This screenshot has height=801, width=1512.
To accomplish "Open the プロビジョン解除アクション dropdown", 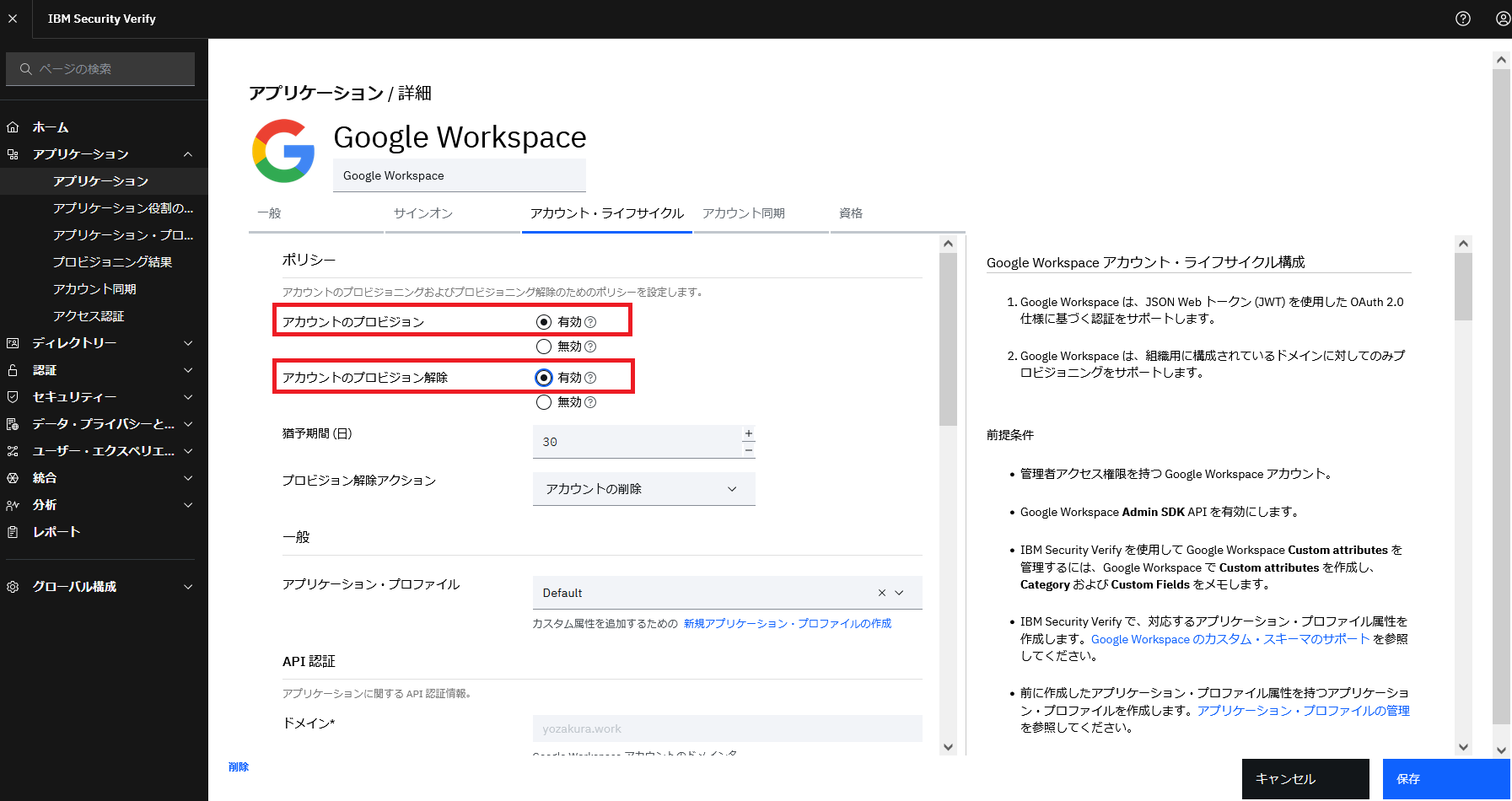I will (644, 489).
